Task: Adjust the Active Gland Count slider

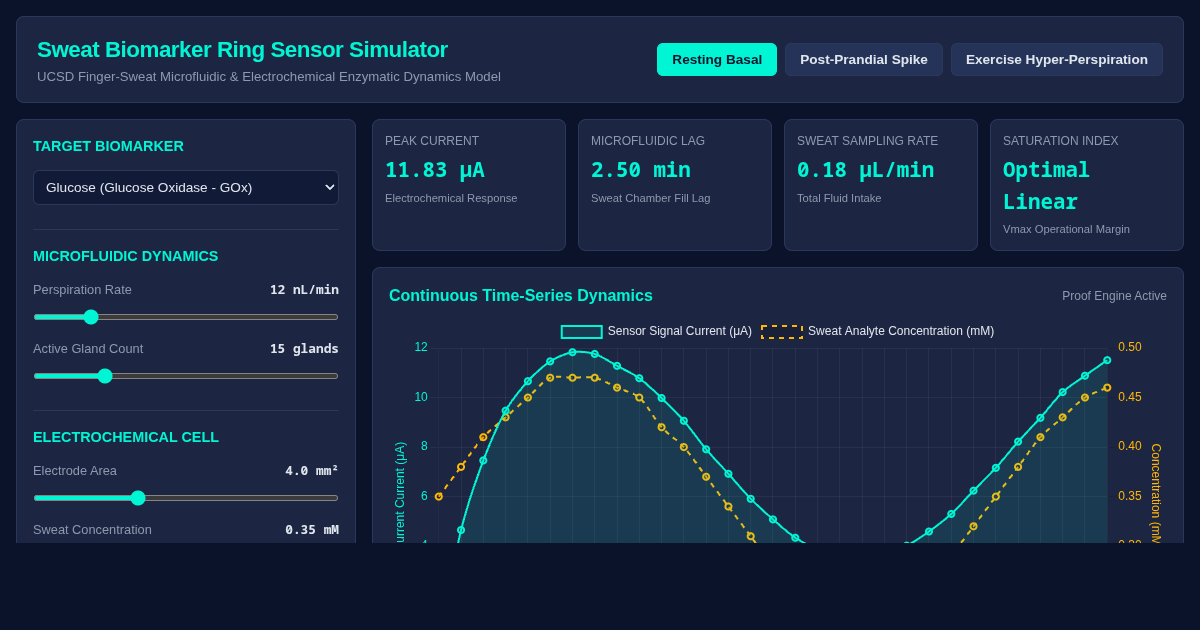Action: pos(186,376)
